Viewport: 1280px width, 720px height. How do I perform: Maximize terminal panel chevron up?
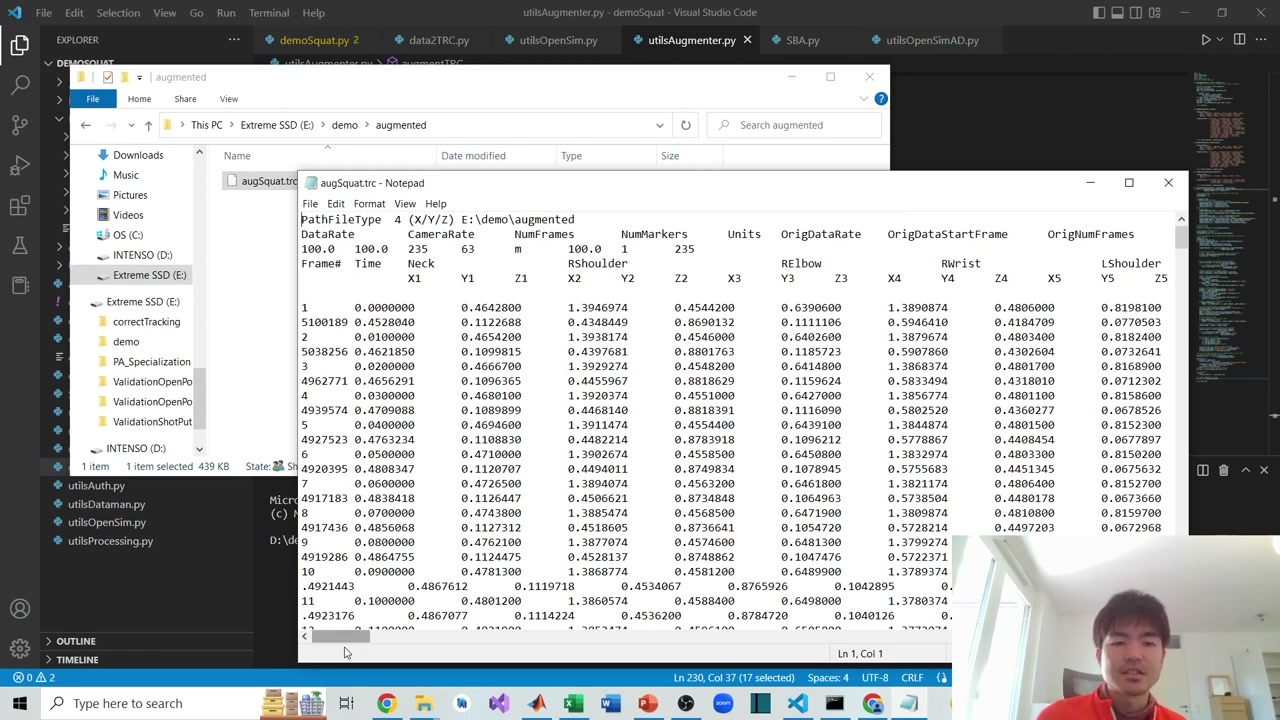click(x=1245, y=470)
